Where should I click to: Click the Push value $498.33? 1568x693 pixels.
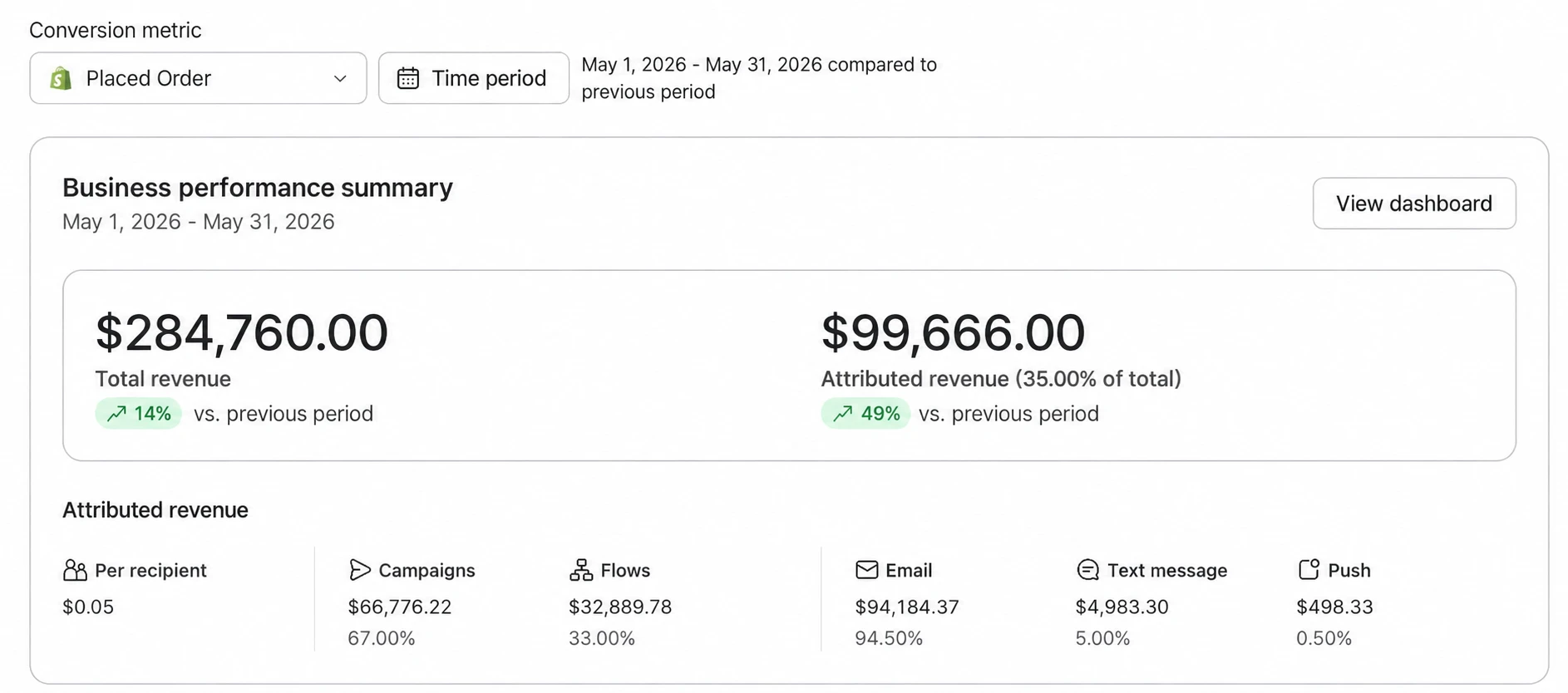(x=1335, y=607)
